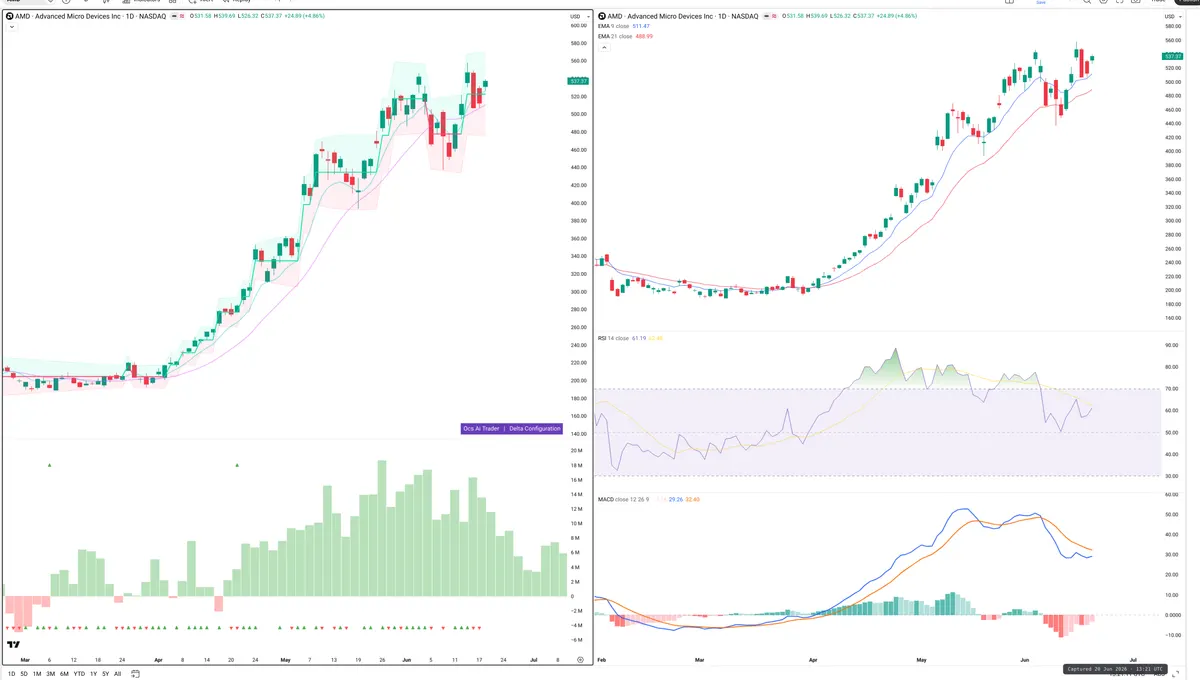1200x680 pixels.
Task: Open chart settings gear at left chart bottom-right
Action: (x=580, y=660)
